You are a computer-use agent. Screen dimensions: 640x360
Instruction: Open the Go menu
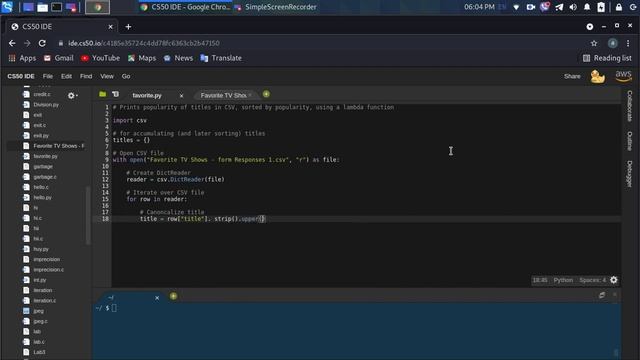(x=126, y=76)
